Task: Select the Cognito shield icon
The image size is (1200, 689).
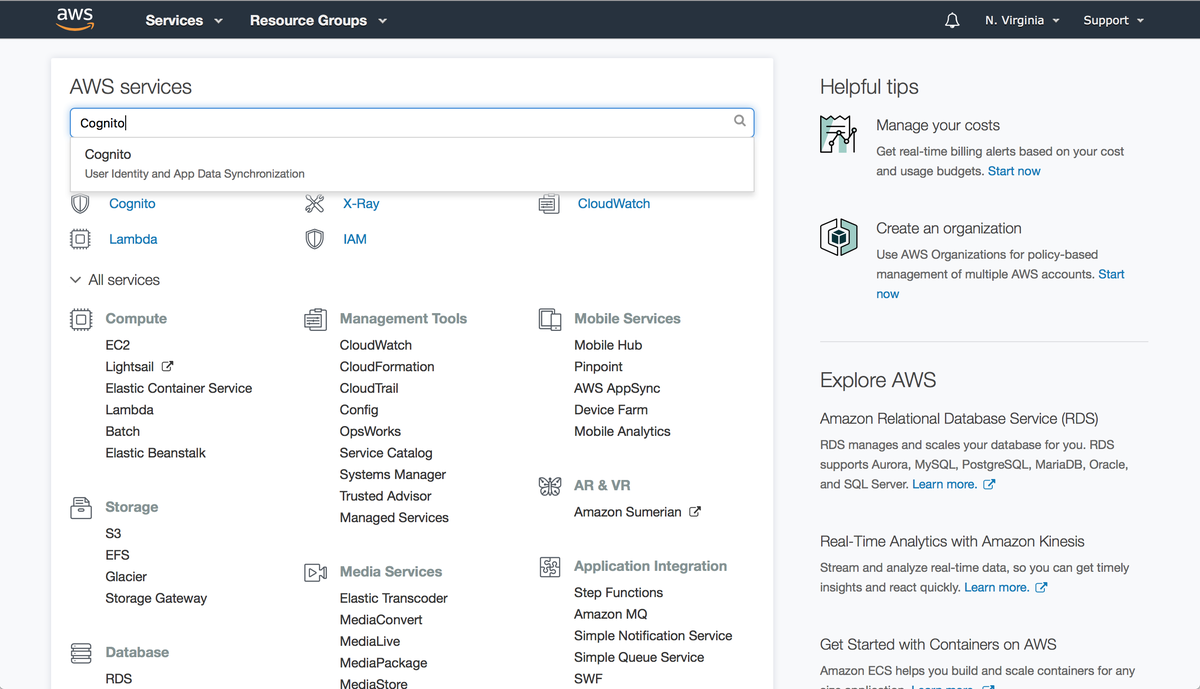Action: tap(80, 203)
